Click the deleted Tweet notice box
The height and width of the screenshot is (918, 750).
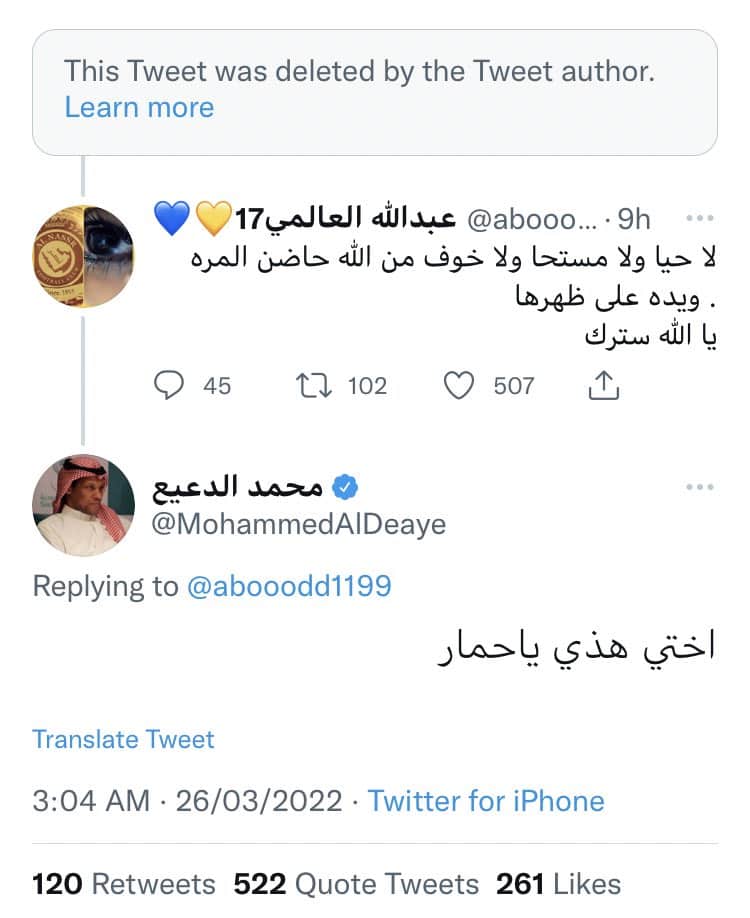pos(374,90)
